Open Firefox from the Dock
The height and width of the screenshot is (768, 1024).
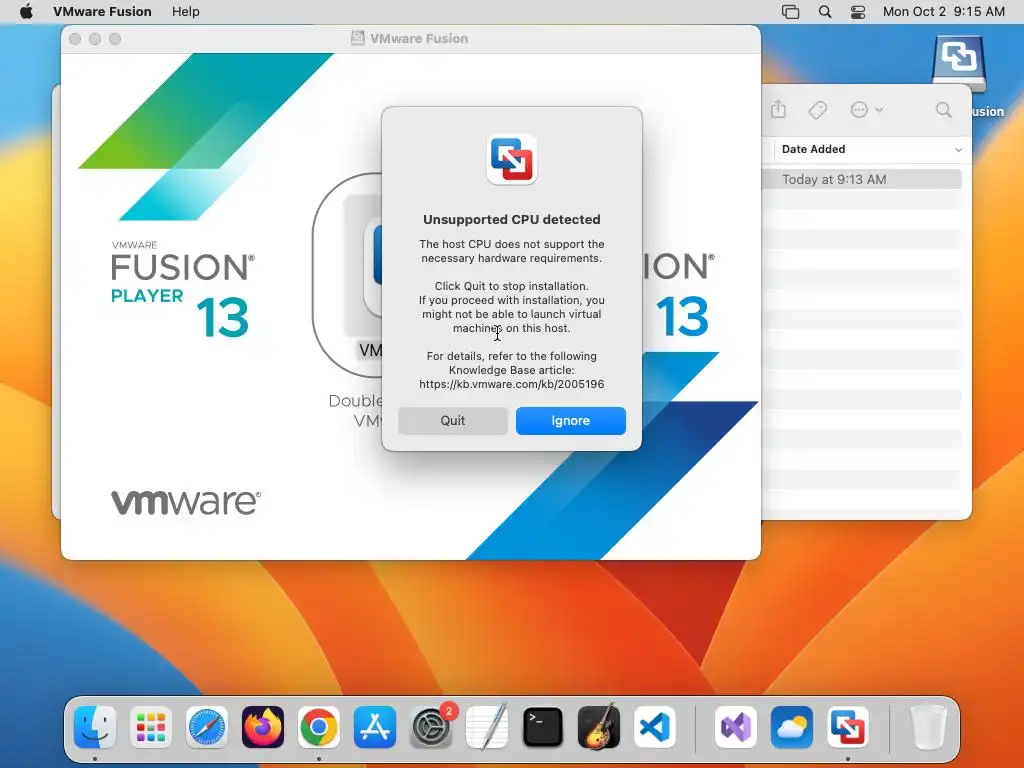coord(263,727)
